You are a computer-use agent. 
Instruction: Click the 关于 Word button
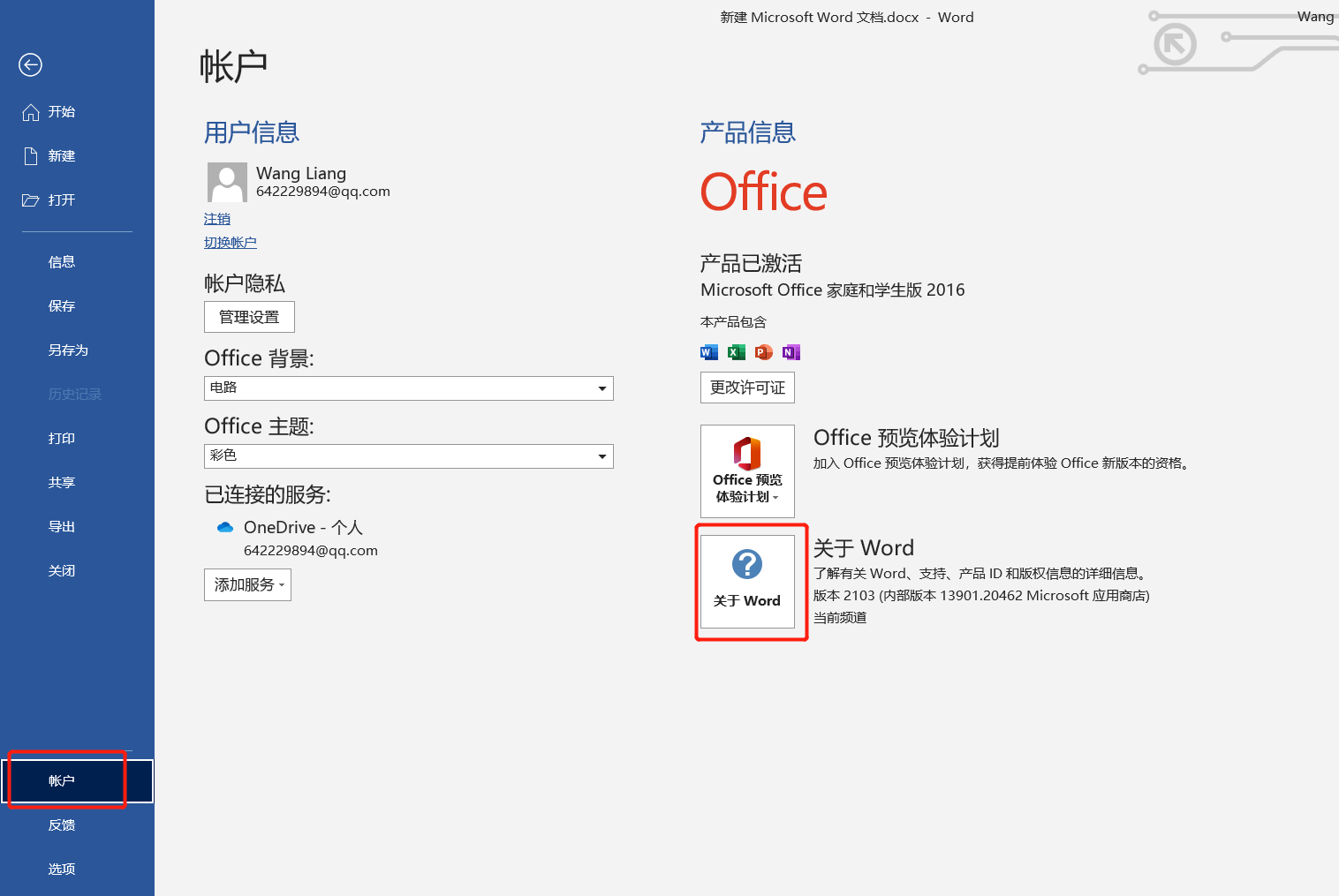tap(747, 582)
